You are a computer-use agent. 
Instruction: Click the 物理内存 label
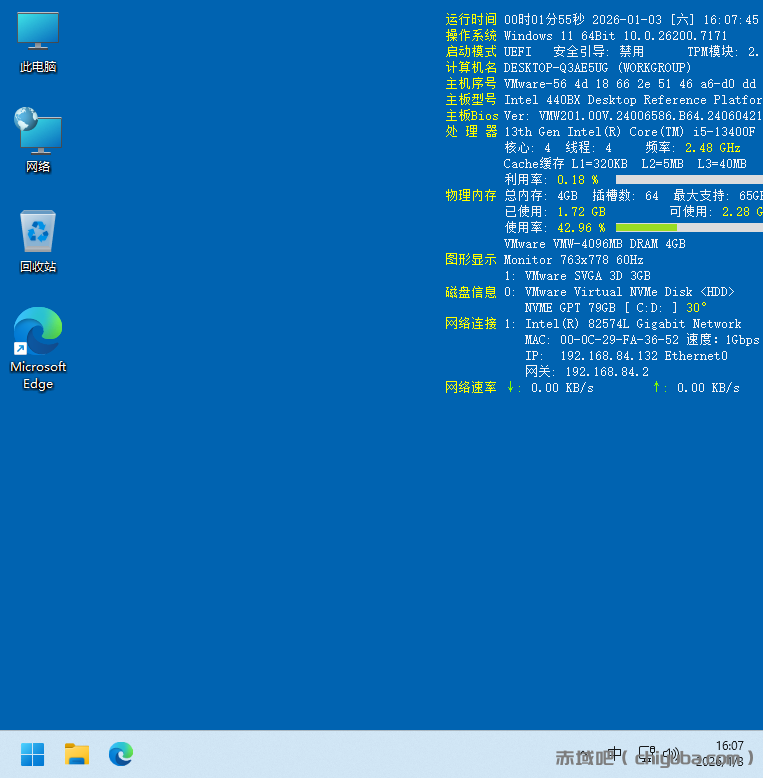(x=470, y=195)
